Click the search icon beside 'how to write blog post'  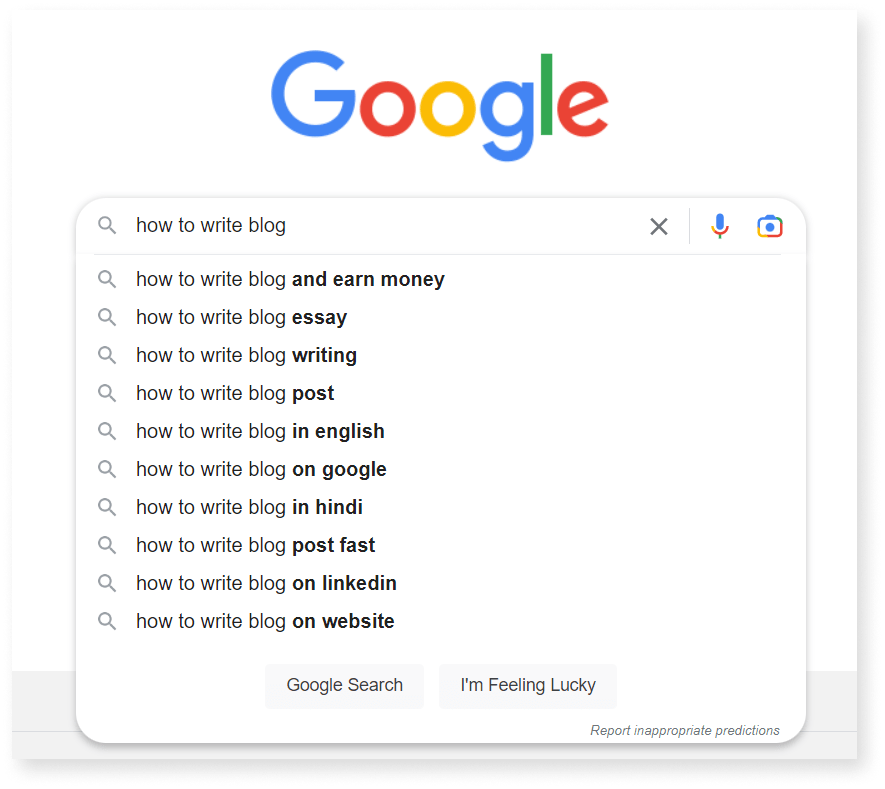click(107, 393)
